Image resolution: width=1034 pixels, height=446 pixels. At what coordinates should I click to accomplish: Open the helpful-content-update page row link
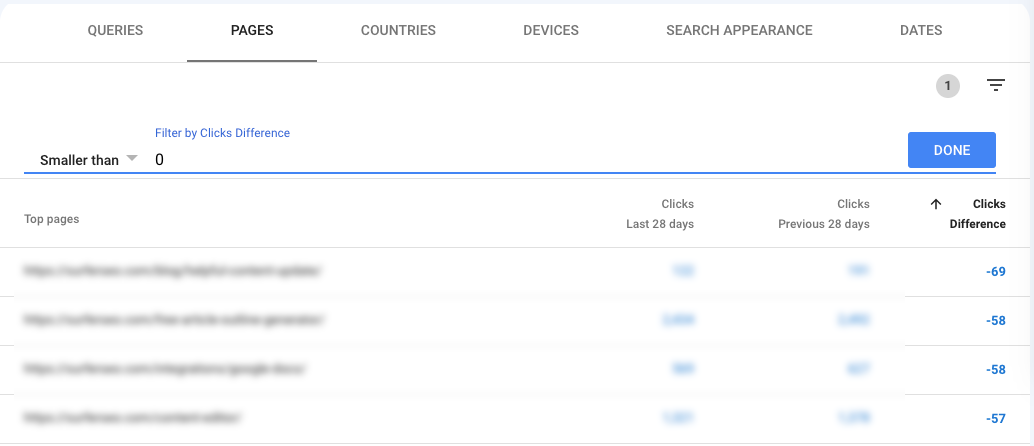(x=174, y=271)
